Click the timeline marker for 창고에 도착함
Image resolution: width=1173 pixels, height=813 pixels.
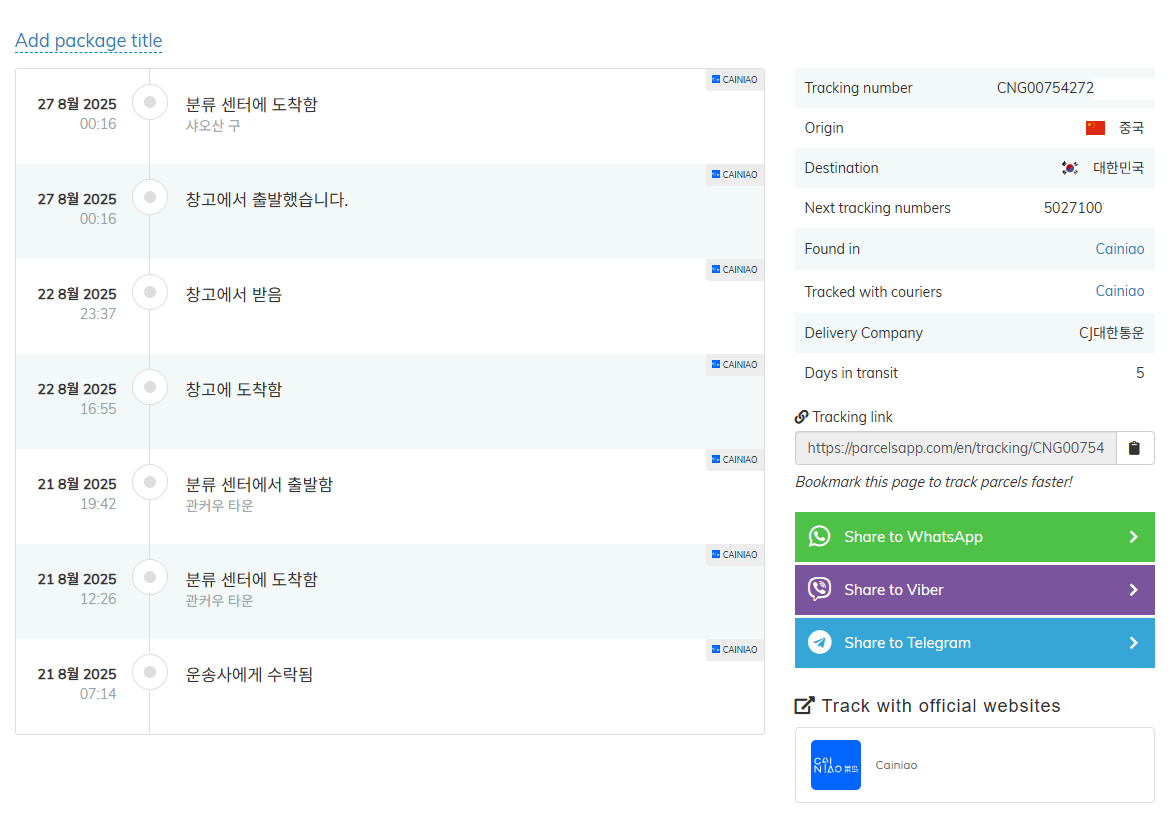150,387
